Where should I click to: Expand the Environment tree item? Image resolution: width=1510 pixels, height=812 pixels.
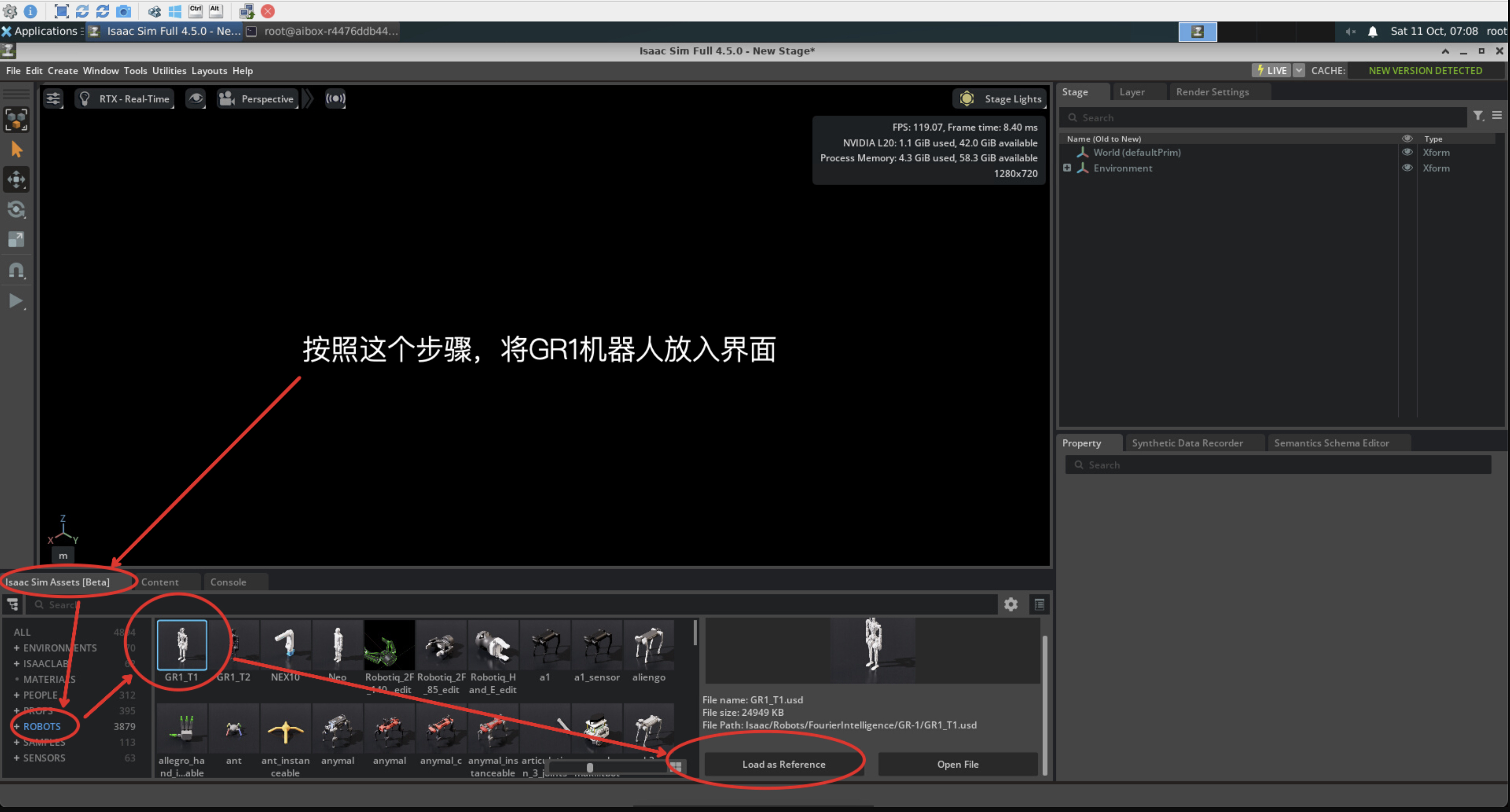[1067, 168]
